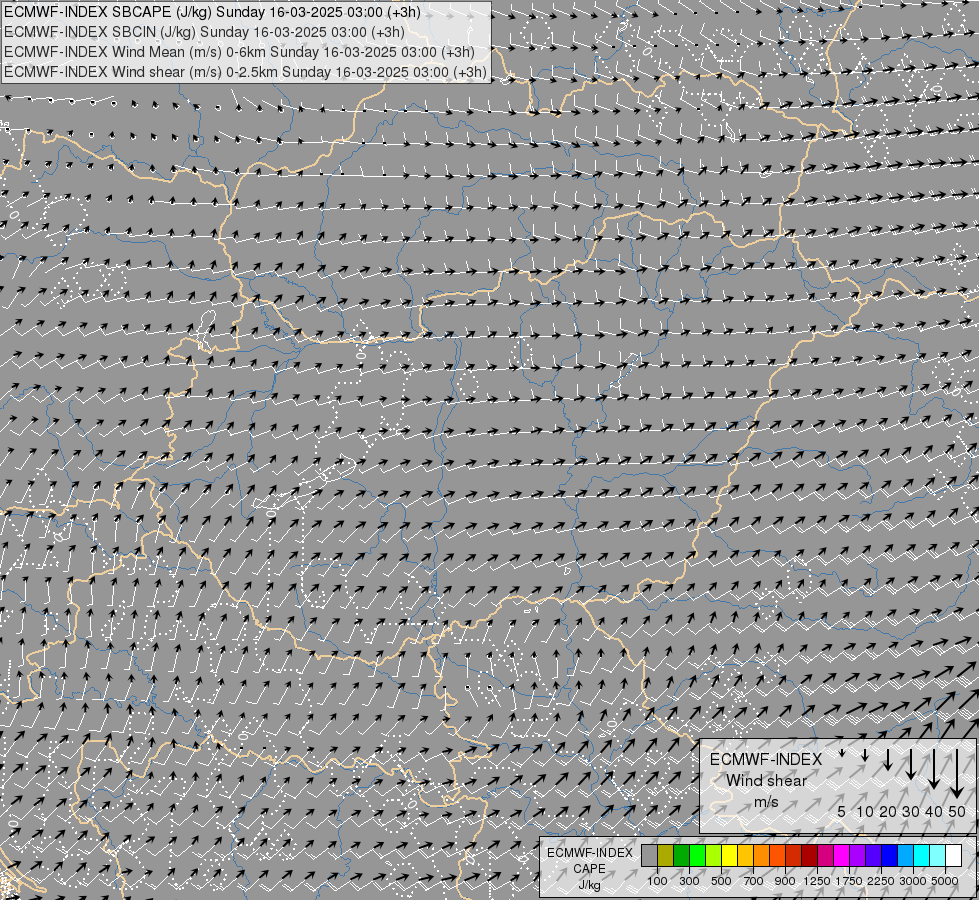Click the '300' CAPE scale label

pyautogui.click(x=689, y=881)
